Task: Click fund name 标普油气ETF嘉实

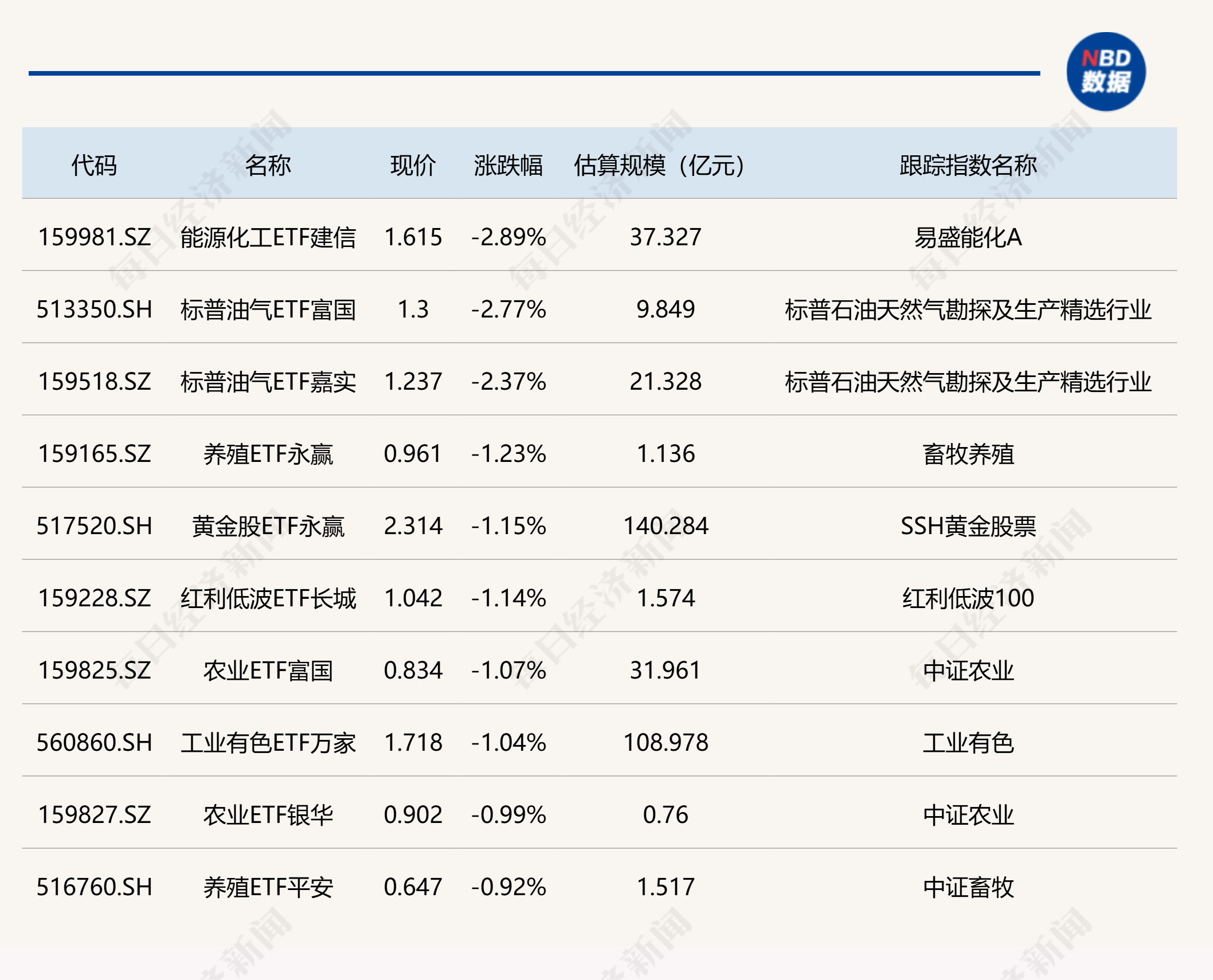Action: click(268, 382)
